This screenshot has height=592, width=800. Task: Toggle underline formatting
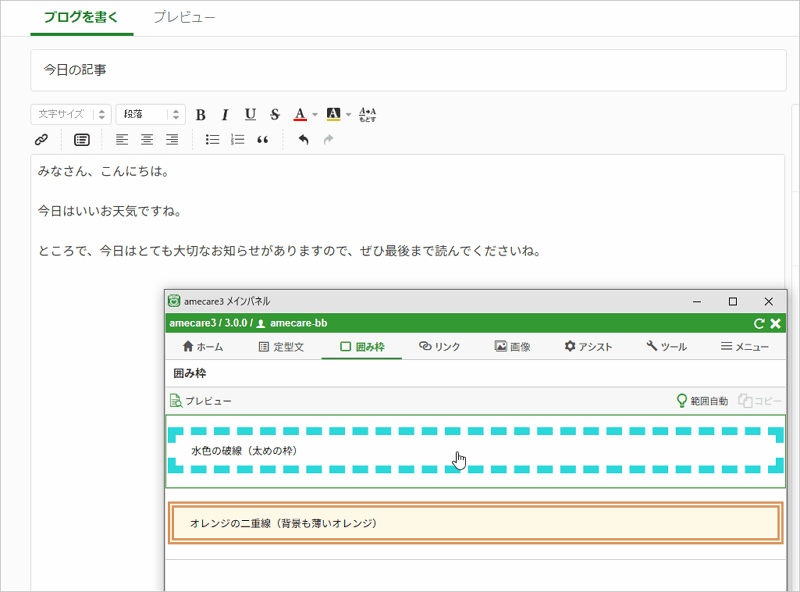(x=250, y=114)
